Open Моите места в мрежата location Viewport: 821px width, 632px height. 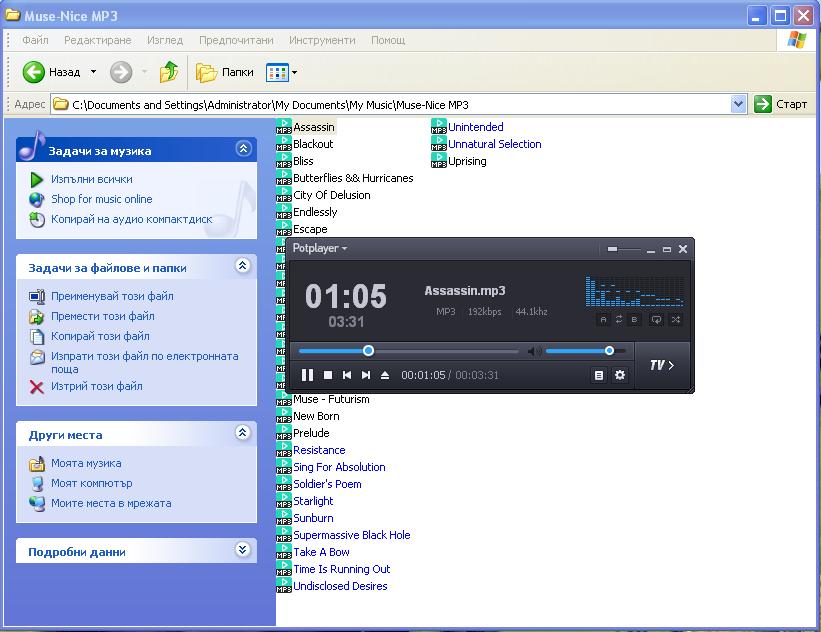pos(111,503)
